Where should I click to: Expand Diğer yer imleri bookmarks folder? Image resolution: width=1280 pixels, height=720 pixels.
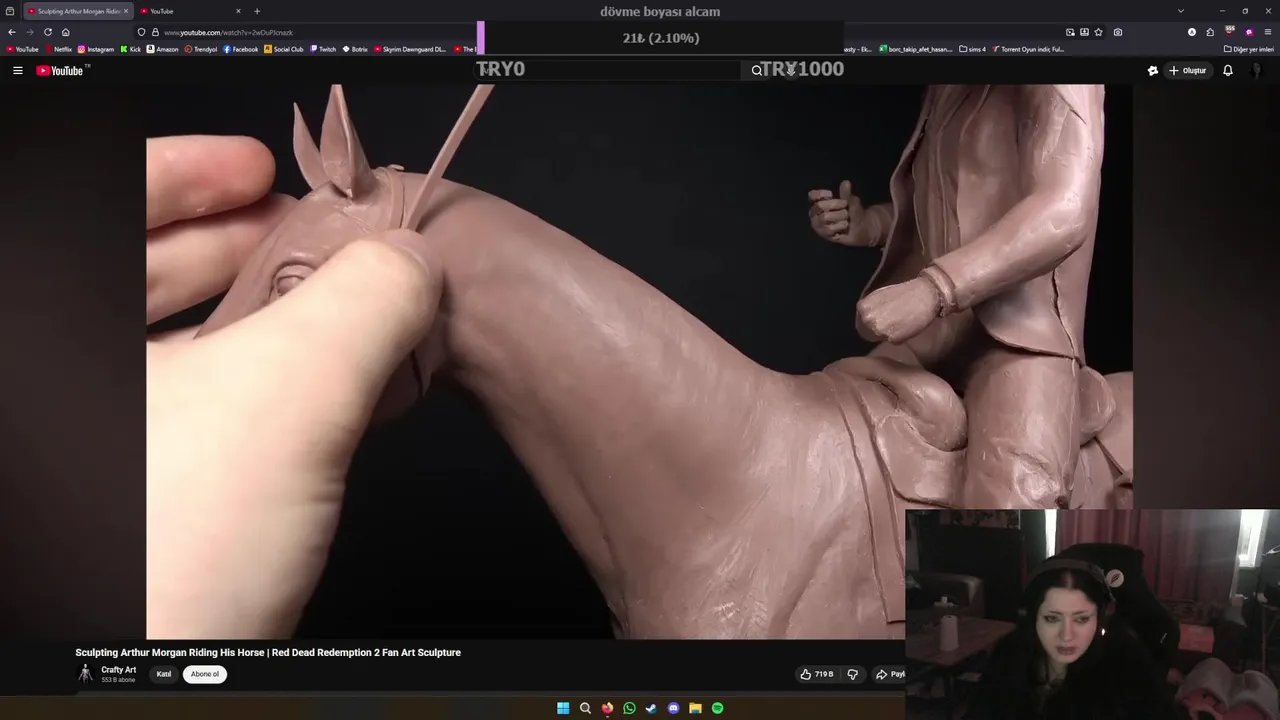click(1249, 49)
